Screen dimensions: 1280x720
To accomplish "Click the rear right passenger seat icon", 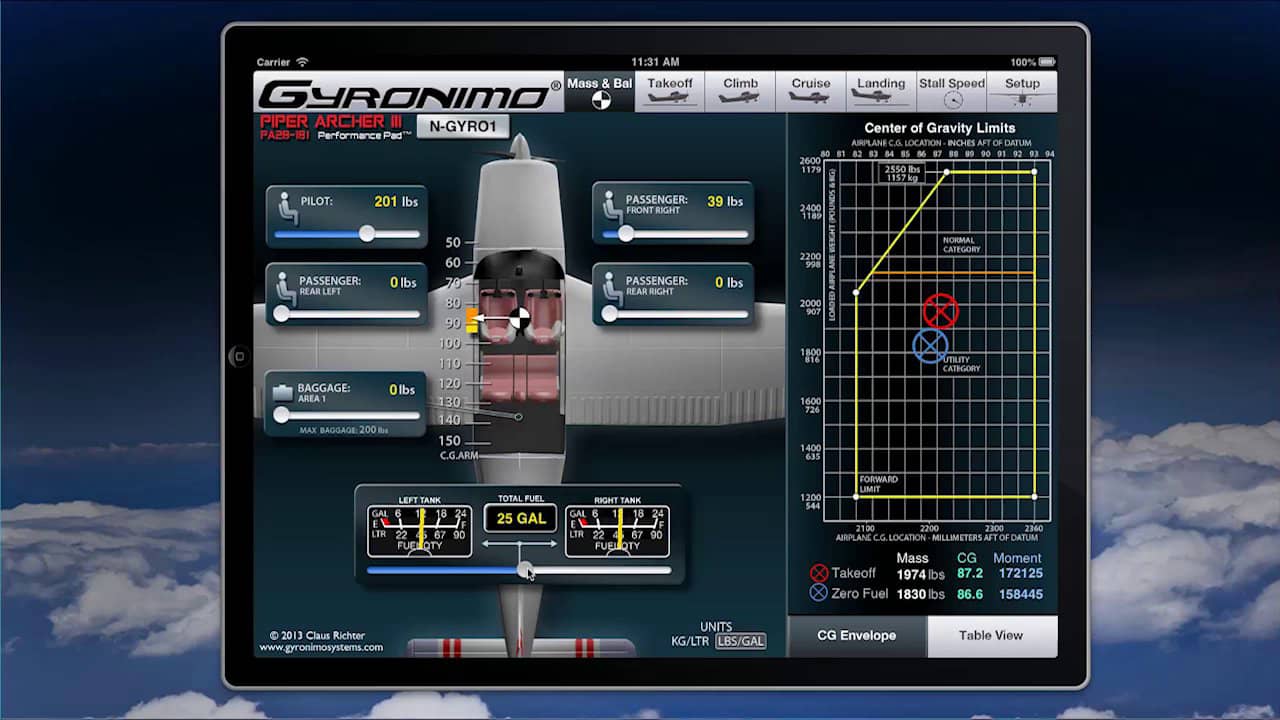I will click(x=611, y=288).
